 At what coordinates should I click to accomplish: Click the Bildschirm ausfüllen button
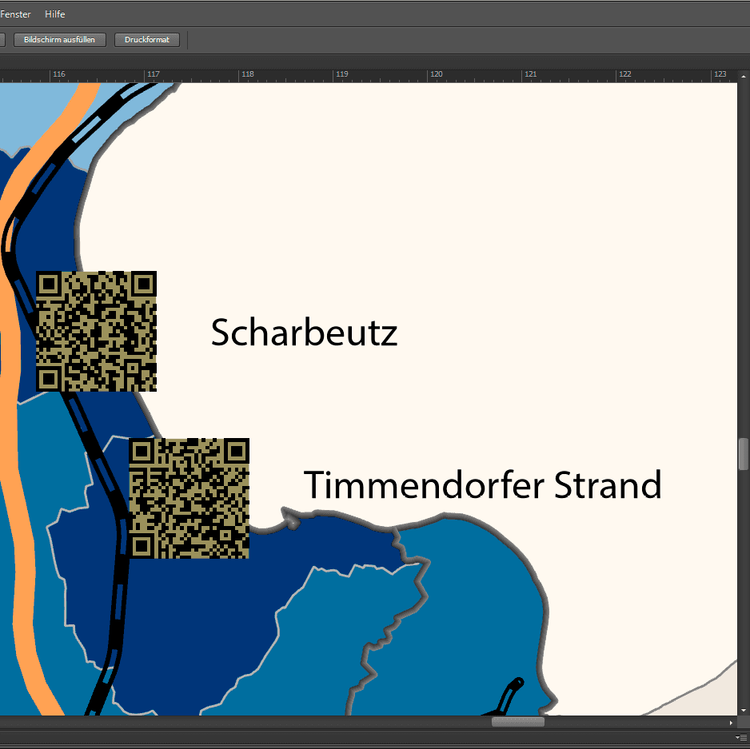click(58, 40)
